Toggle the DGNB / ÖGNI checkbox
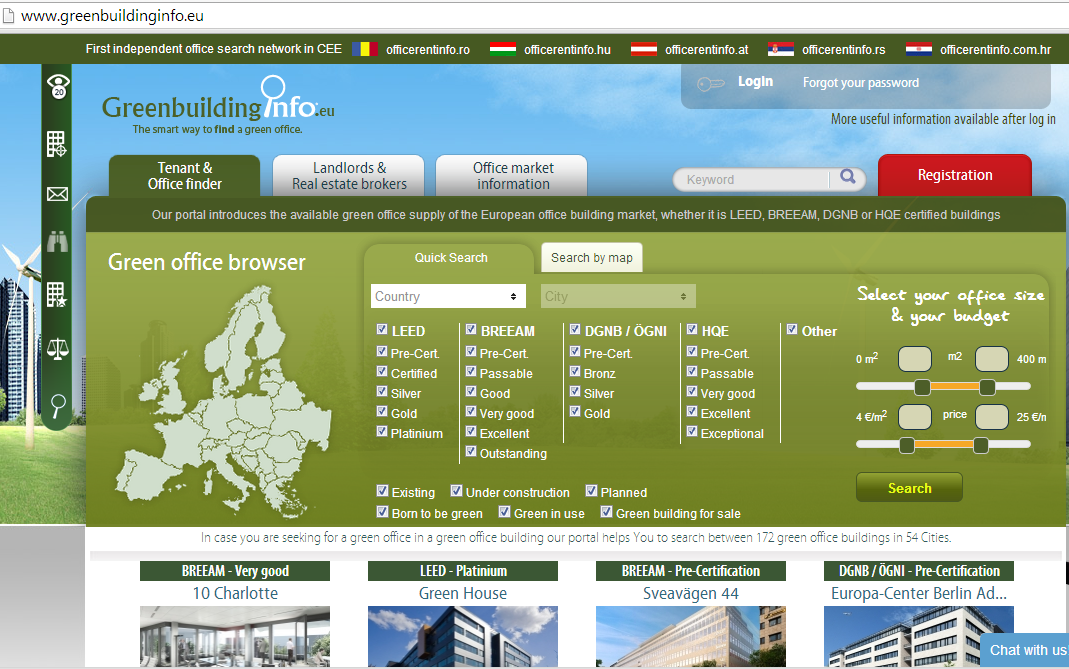1069x669 pixels. (x=575, y=329)
